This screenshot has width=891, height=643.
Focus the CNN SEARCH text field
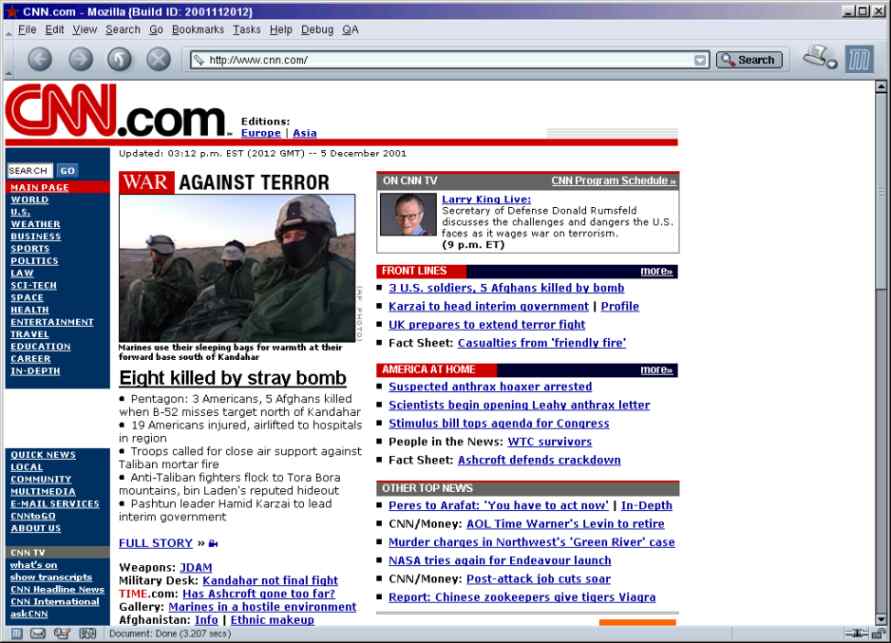tap(30, 170)
